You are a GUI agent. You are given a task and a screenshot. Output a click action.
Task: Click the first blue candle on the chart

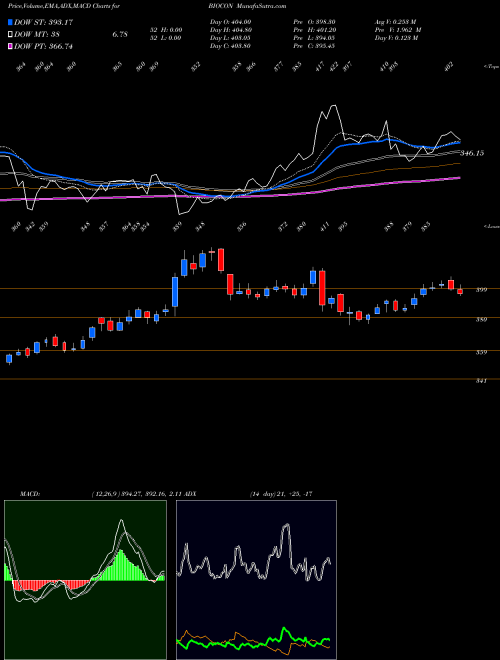pyautogui.click(x=9, y=359)
